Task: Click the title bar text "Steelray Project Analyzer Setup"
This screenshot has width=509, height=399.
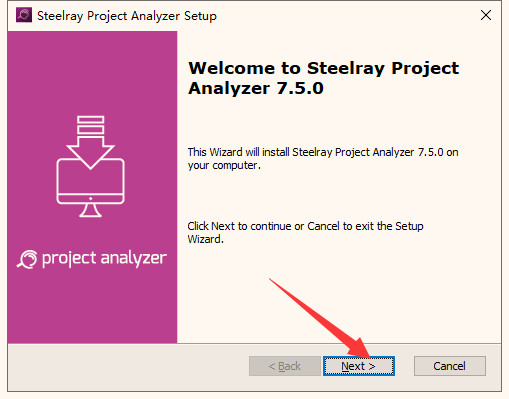Action: click(127, 16)
